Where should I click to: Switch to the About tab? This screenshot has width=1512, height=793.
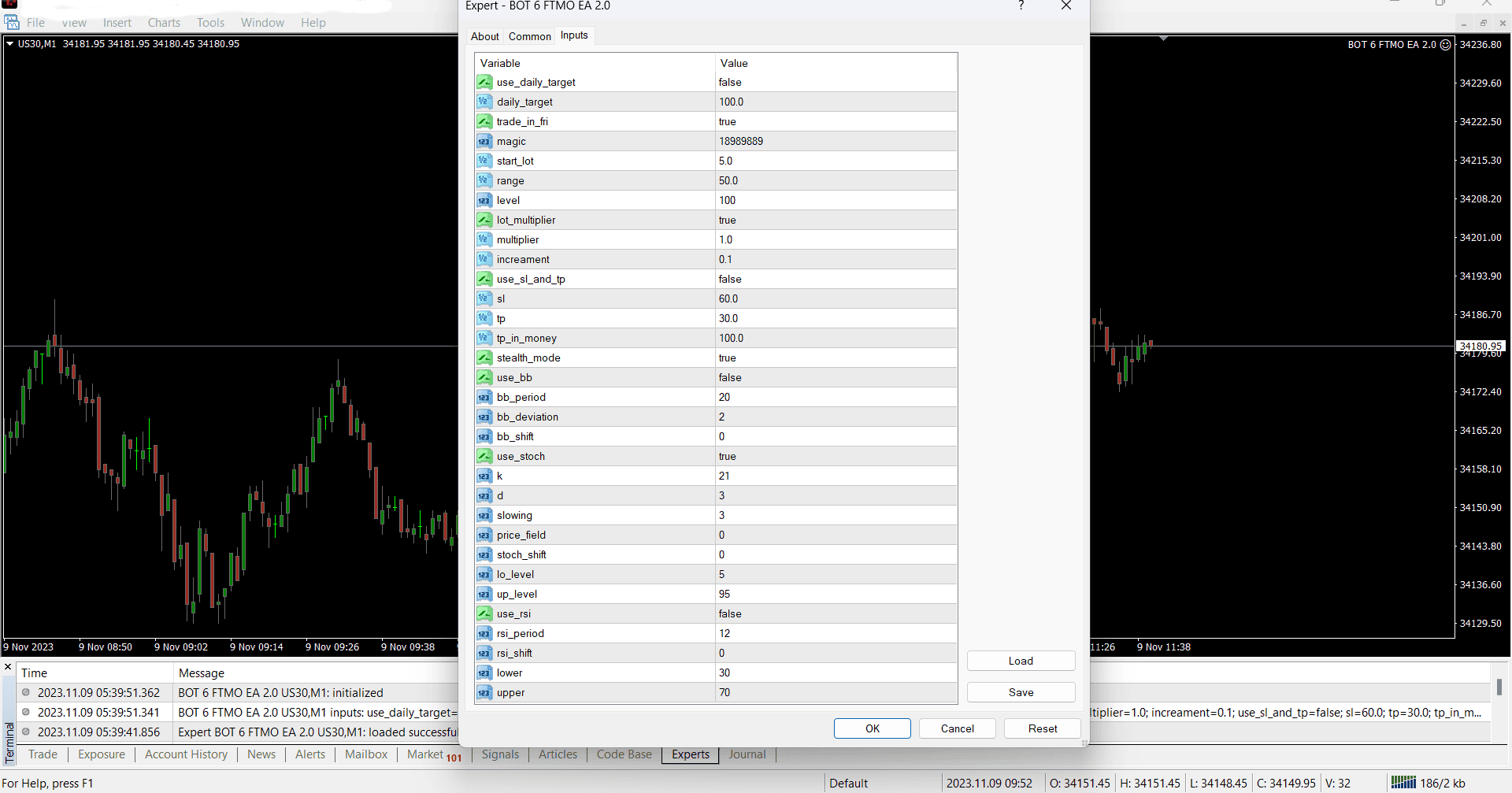coord(484,36)
